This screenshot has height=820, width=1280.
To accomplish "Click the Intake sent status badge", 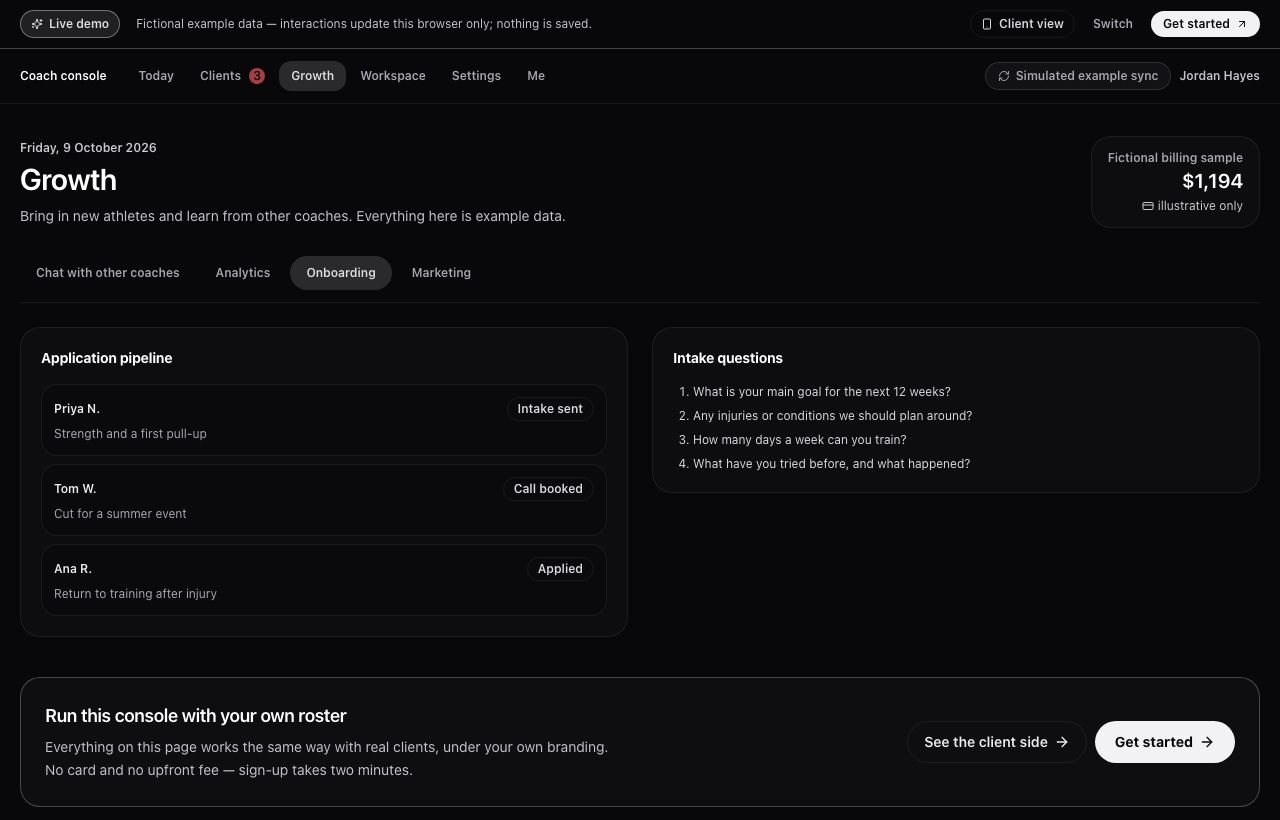I will (550, 409).
